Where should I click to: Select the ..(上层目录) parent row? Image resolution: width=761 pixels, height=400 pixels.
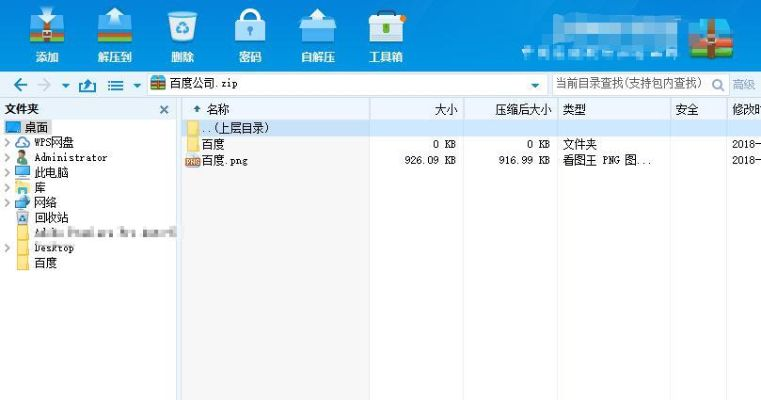pyautogui.click(x=471, y=128)
